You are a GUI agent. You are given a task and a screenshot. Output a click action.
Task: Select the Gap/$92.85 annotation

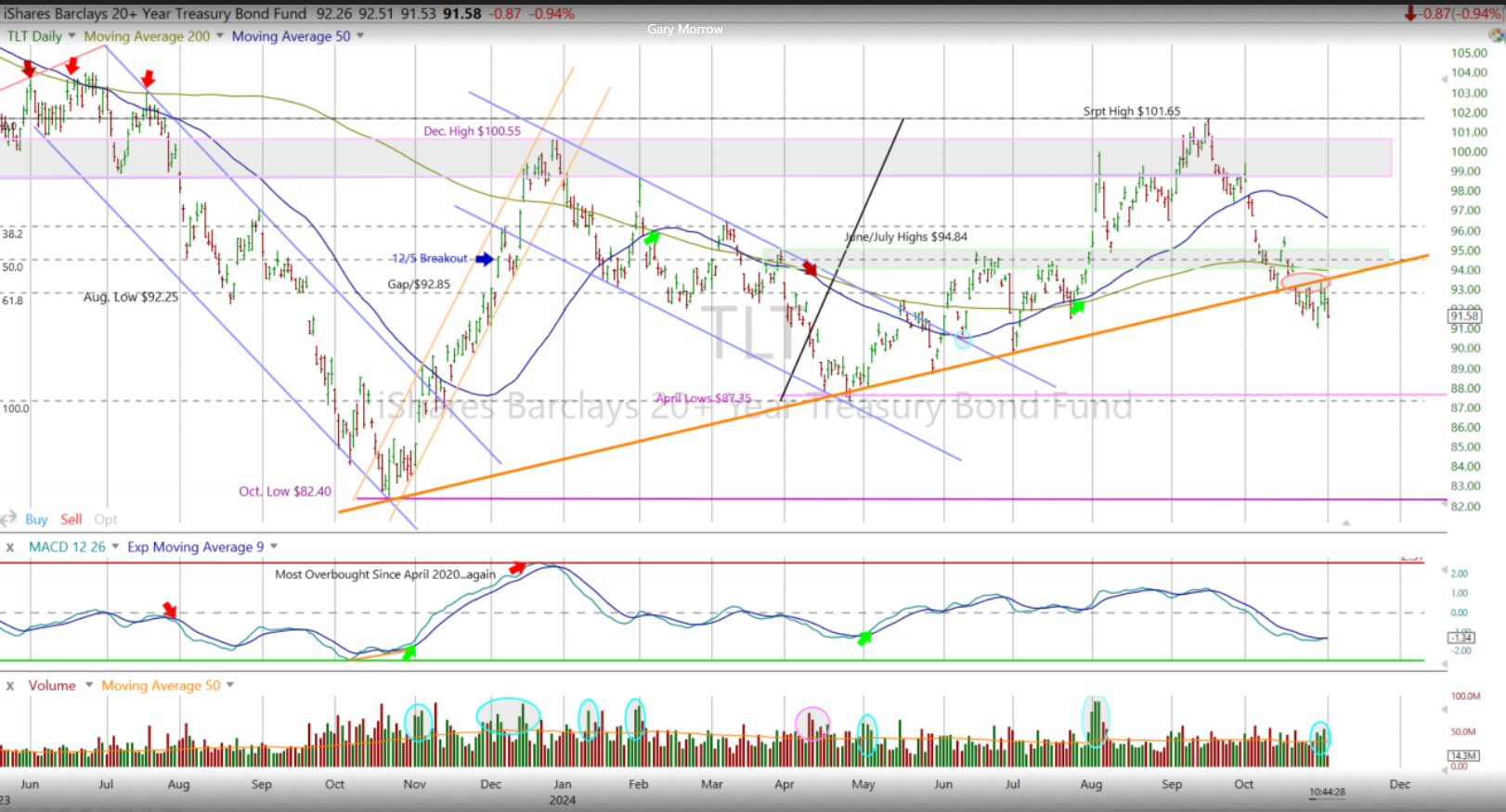coord(419,284)
